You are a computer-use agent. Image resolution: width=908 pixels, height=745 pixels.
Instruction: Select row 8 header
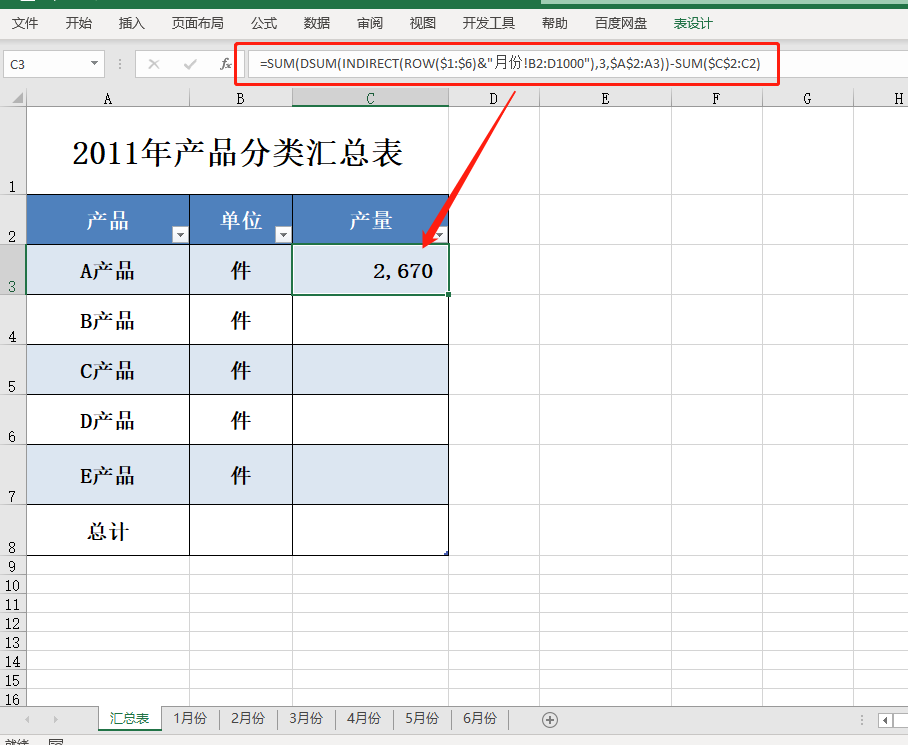click(x=13, y=530)
